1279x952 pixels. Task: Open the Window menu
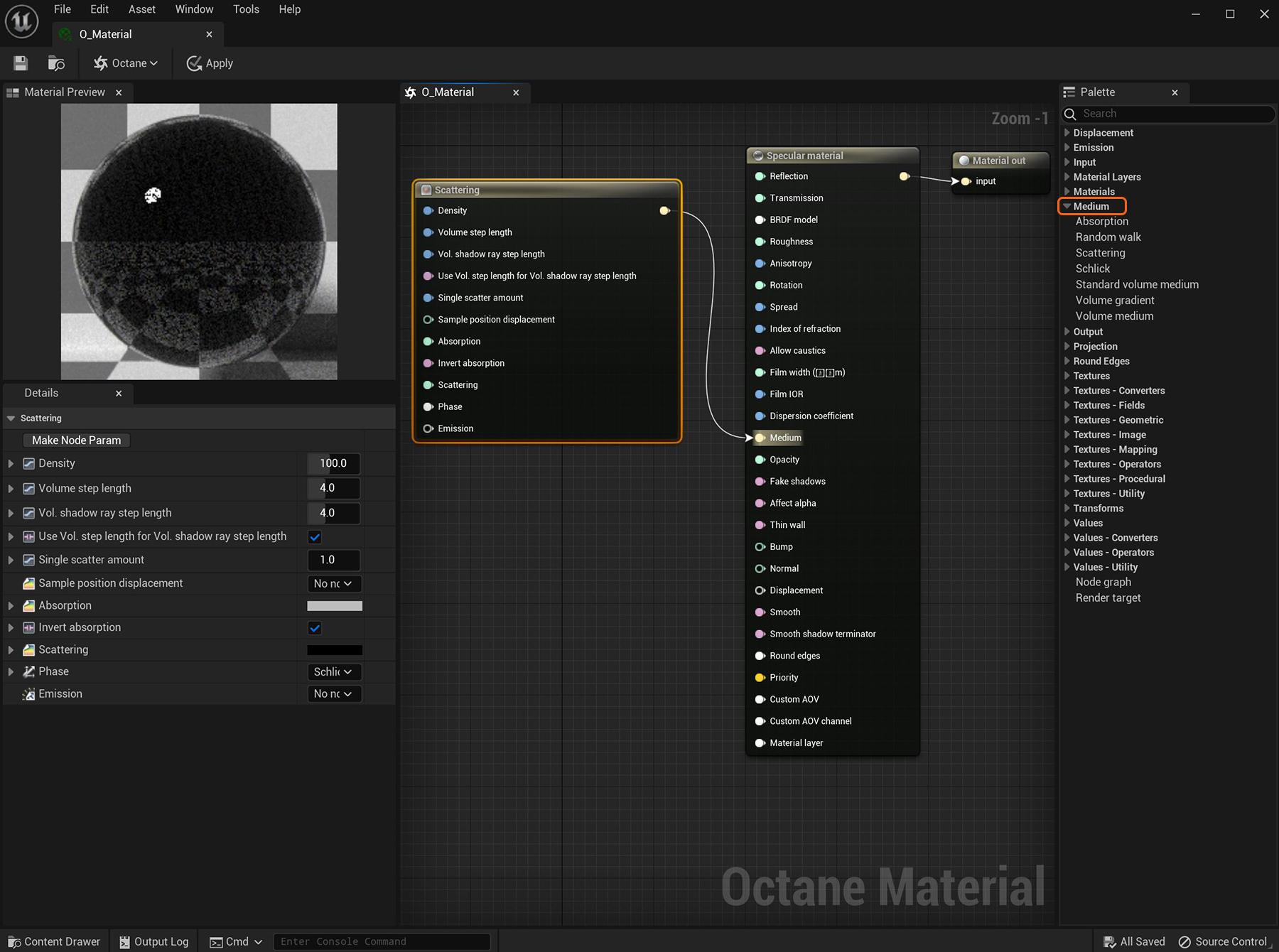[194, 9]
